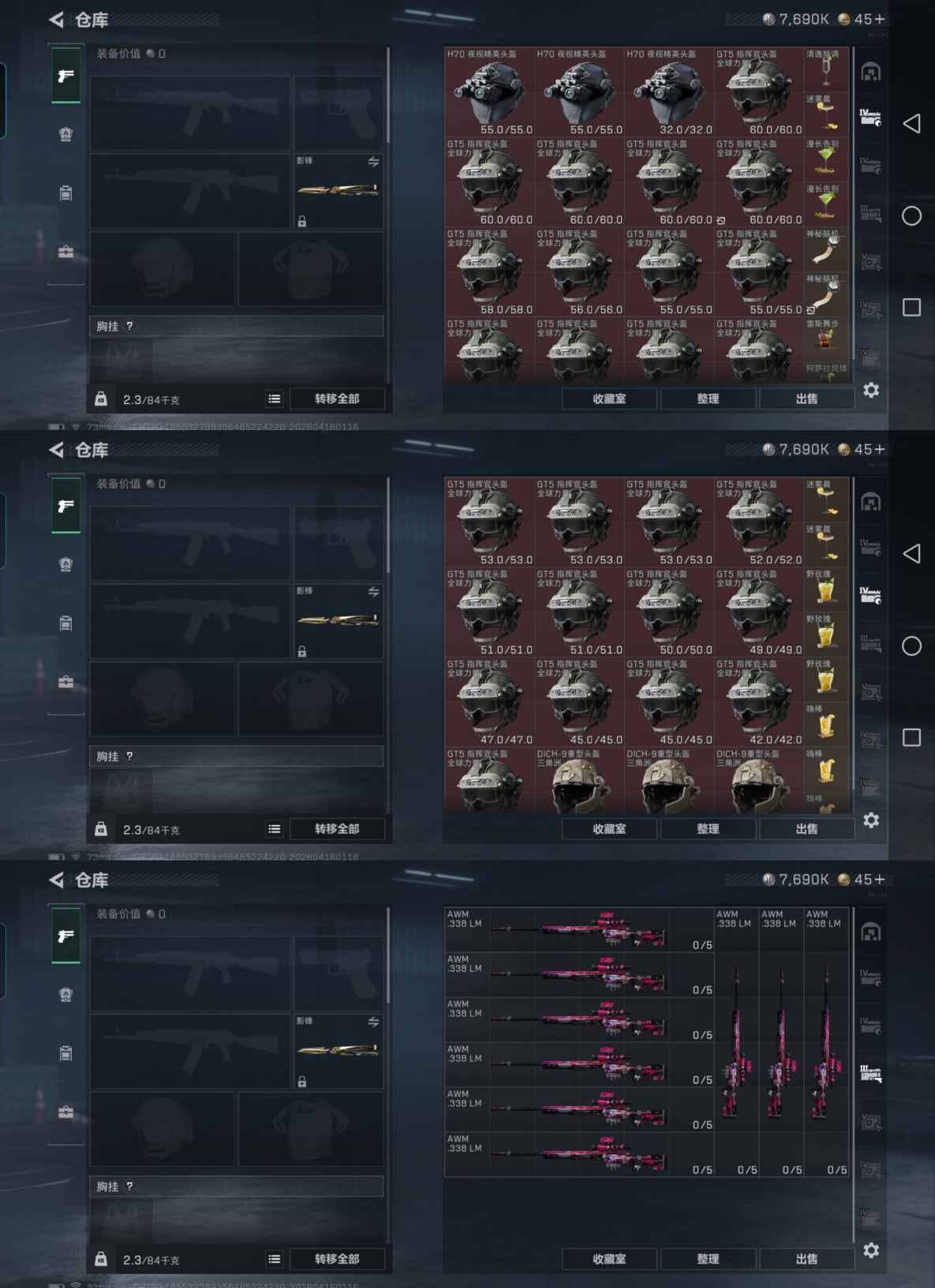Select highlighted III storage box beside AWM rifles
The height and width of the screenshot is (1288, 935).
click(x=870, y=1073)
